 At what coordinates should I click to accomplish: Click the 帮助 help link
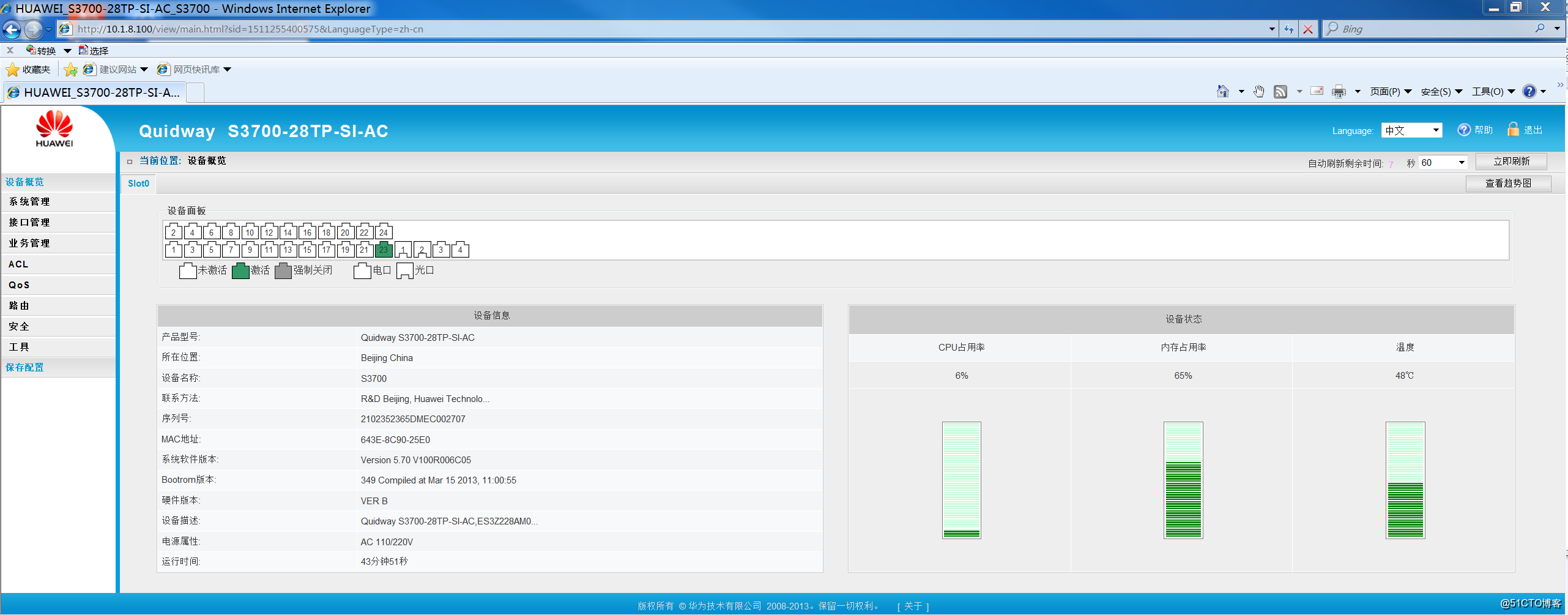[1484, 130]
